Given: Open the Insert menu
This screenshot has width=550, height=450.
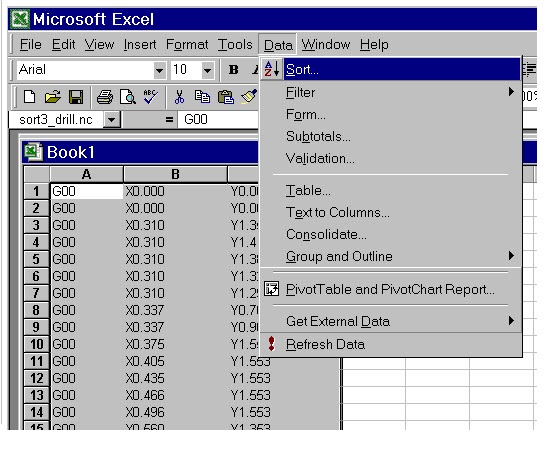Looking at the screenshot, I should coord(140,45).
